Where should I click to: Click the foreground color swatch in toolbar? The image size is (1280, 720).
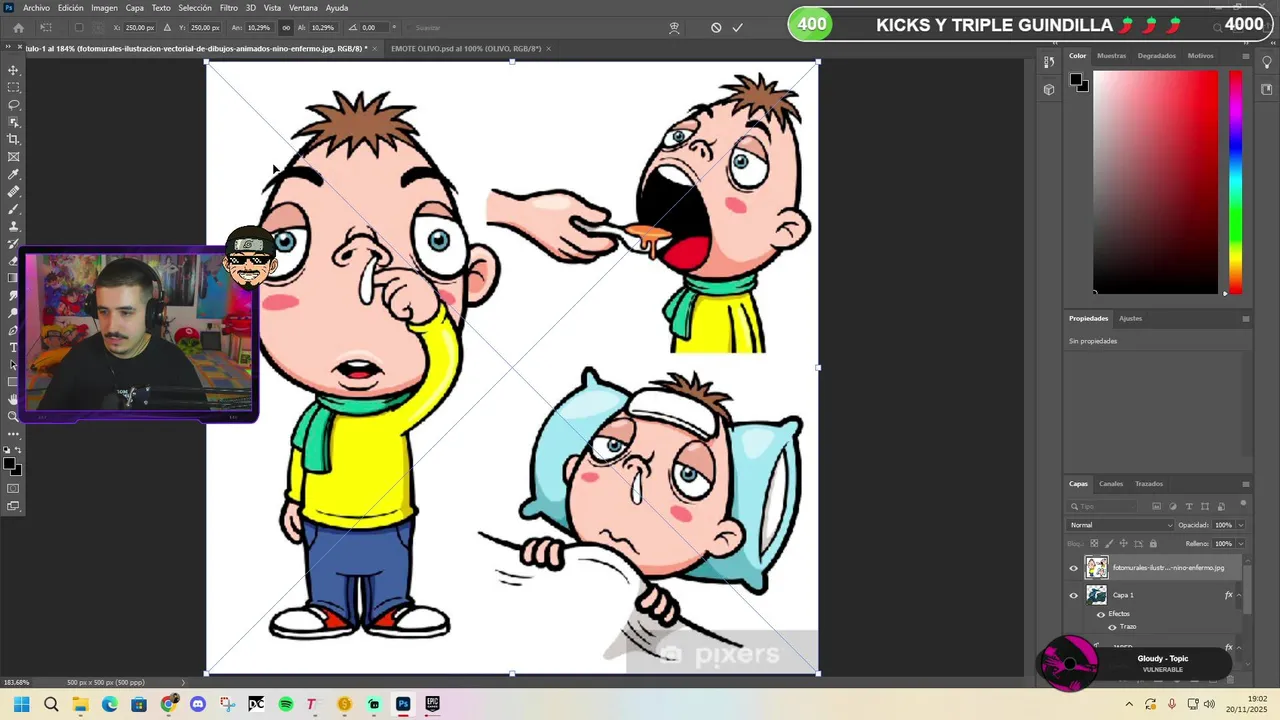click(x=10, y=464)
